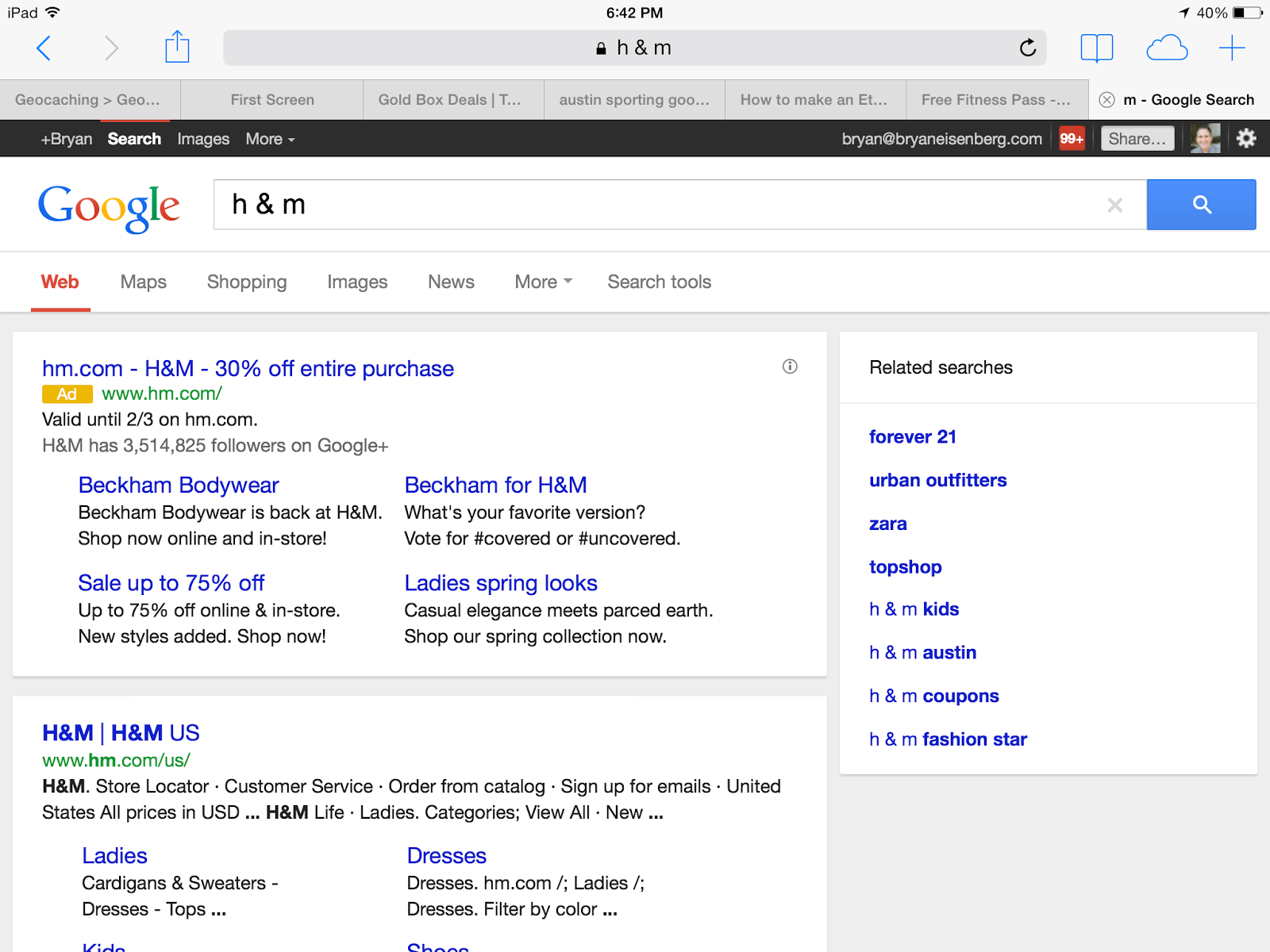Viewport: 1270px width, 952px height.
Task: Open the Beckham Bodywear sitelink
Action: 179,486
